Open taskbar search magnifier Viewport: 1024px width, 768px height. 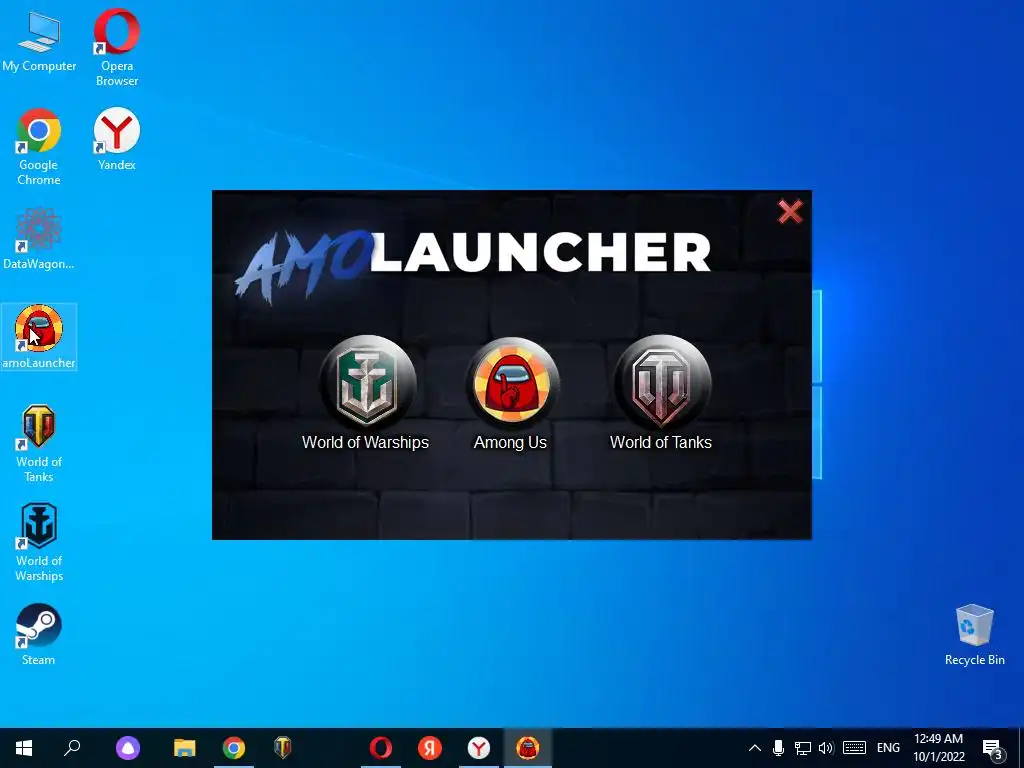click(72, 748)
